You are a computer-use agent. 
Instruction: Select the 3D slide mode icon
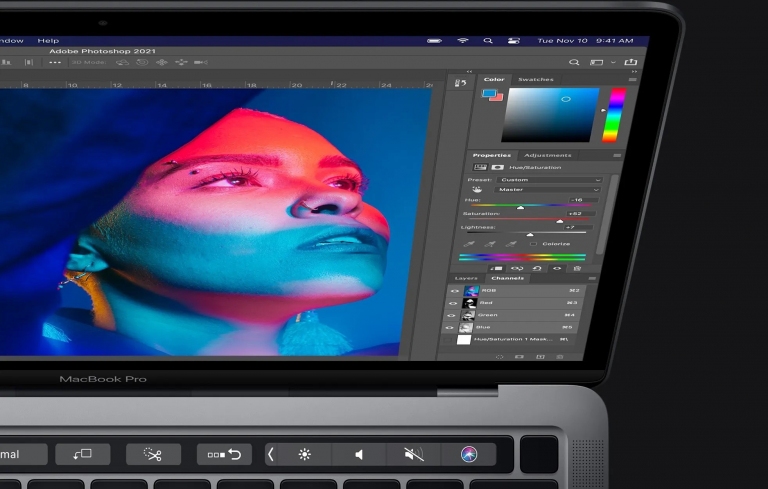click(181, 62)
